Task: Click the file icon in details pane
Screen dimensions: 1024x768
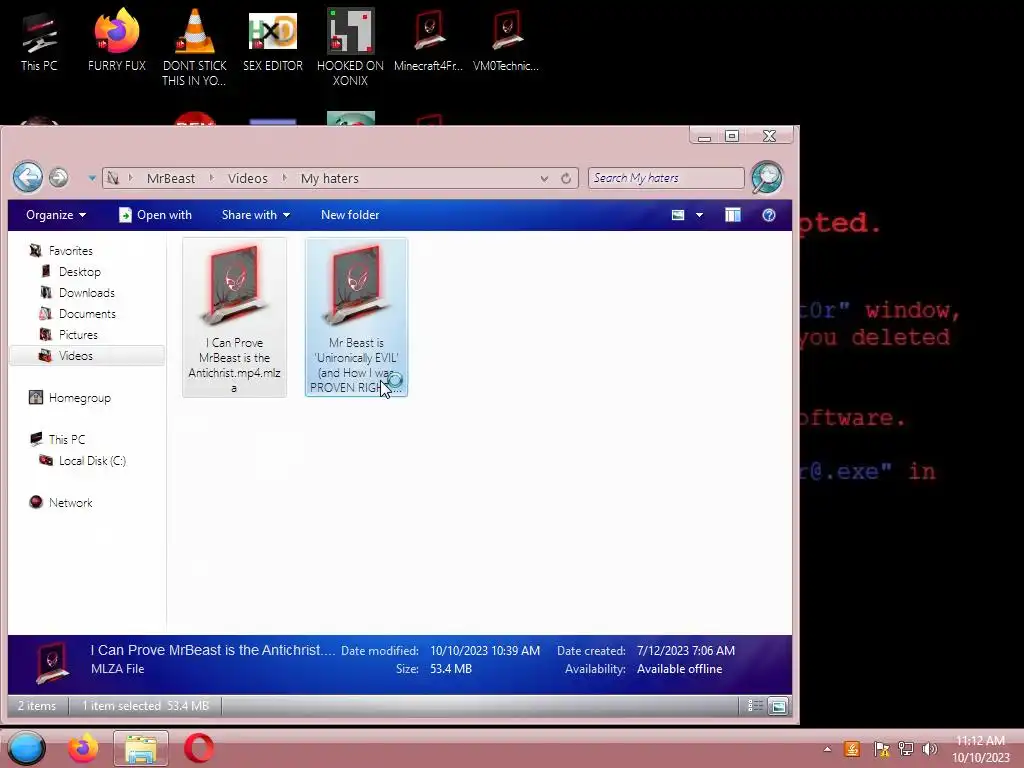Action: point(53,662)
